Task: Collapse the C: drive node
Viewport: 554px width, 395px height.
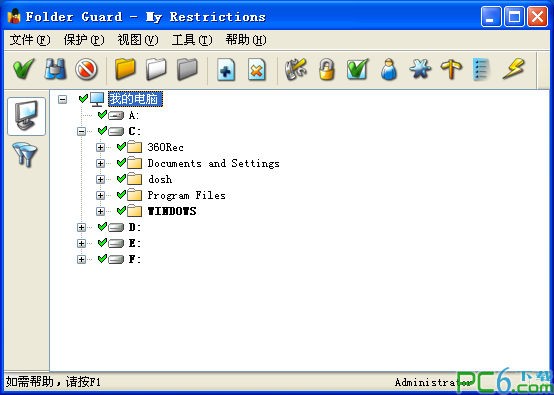Action: click(81, 131)
